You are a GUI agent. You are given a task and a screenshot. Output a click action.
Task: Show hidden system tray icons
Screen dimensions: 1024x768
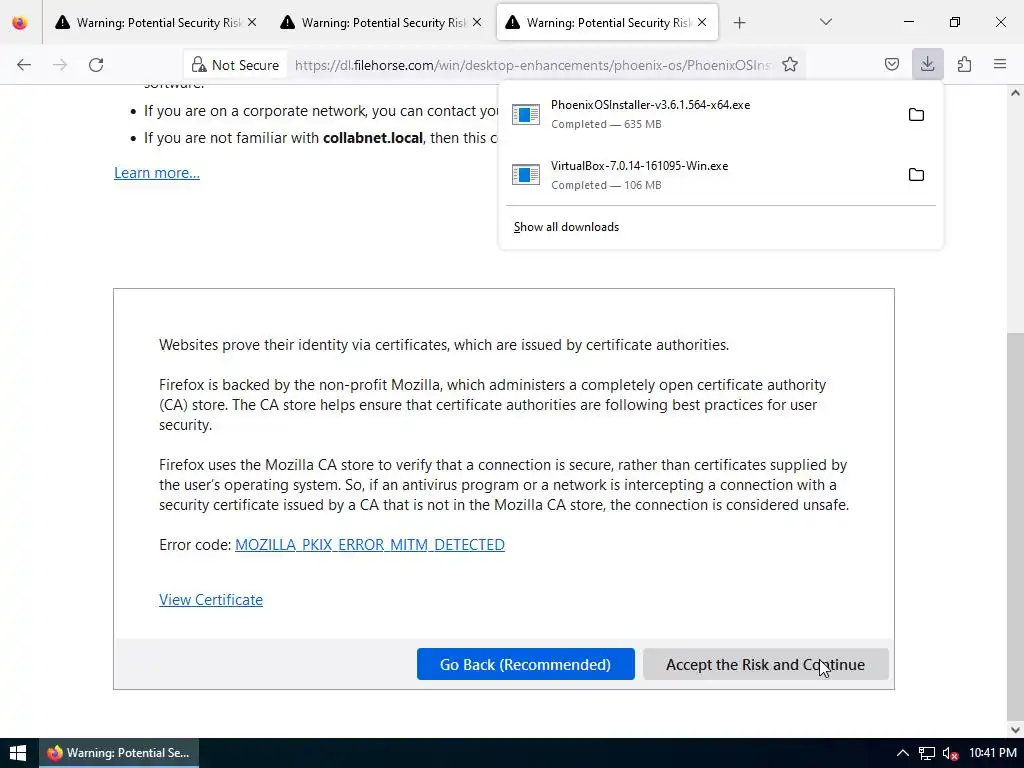pyautogui.click(x=903, y=753)
